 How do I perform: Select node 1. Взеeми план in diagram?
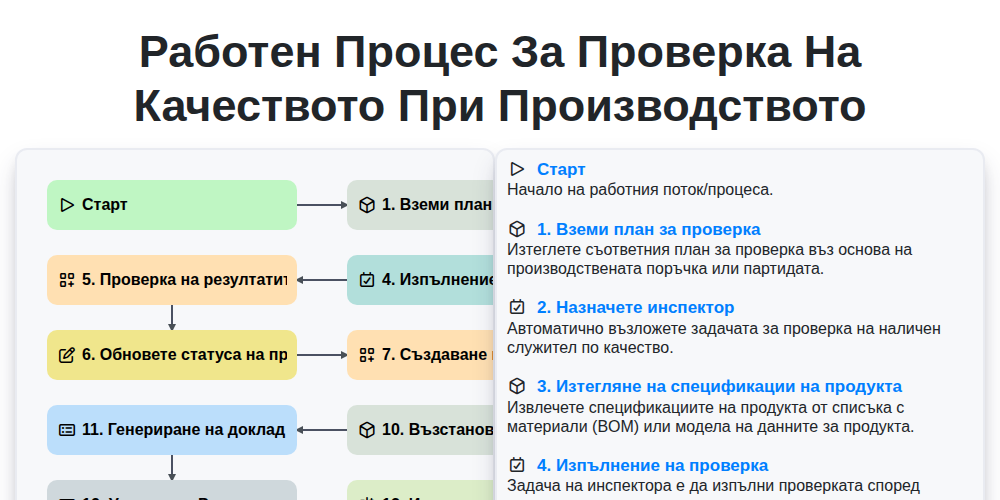420,205
